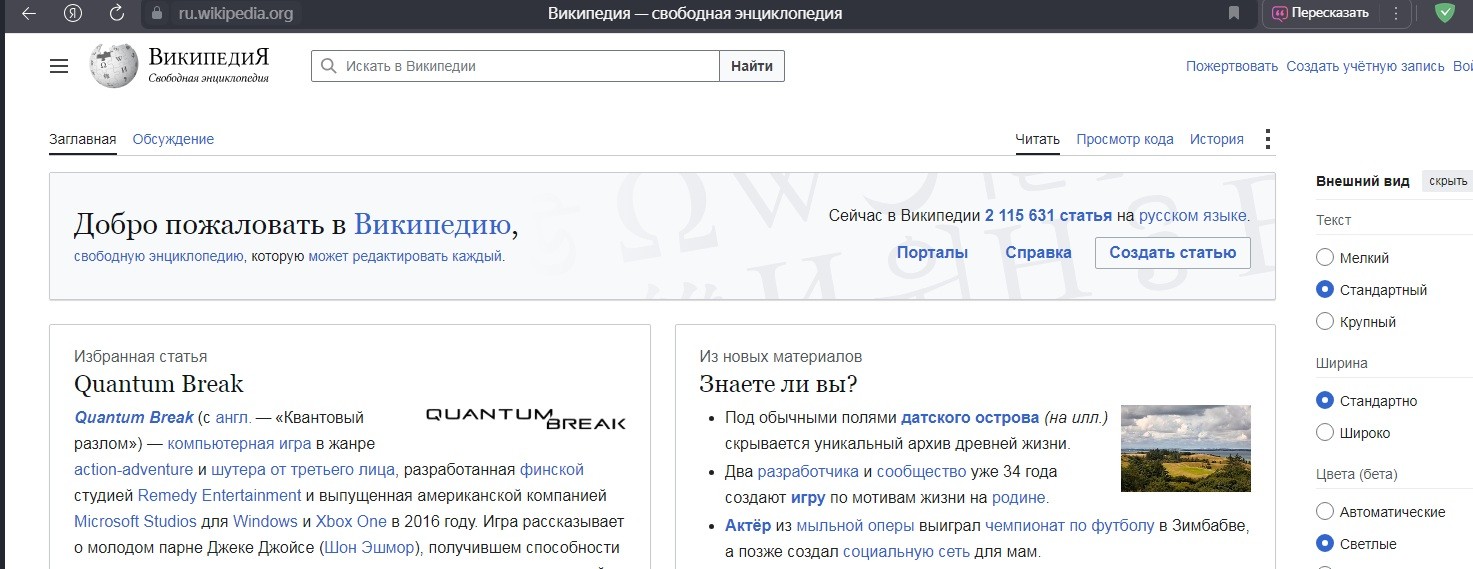Screen dimensions: 1473x569
Task: Open the родине link
Action: pos(1018,497)
